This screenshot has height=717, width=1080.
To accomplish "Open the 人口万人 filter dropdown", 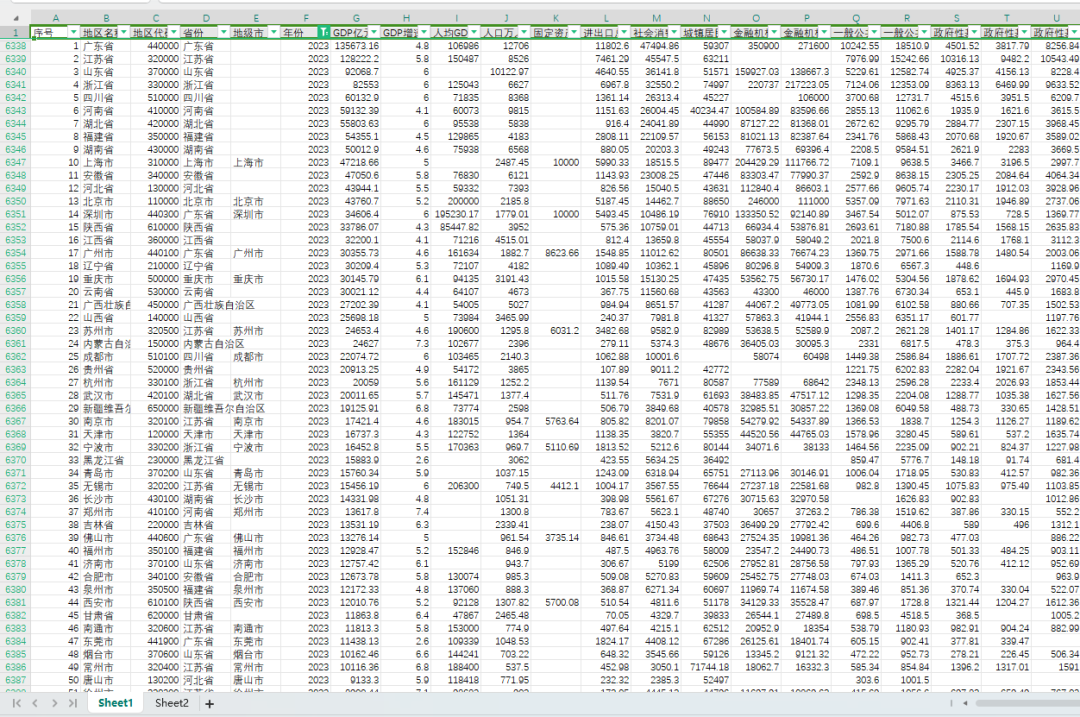I will tap(524, 32).
